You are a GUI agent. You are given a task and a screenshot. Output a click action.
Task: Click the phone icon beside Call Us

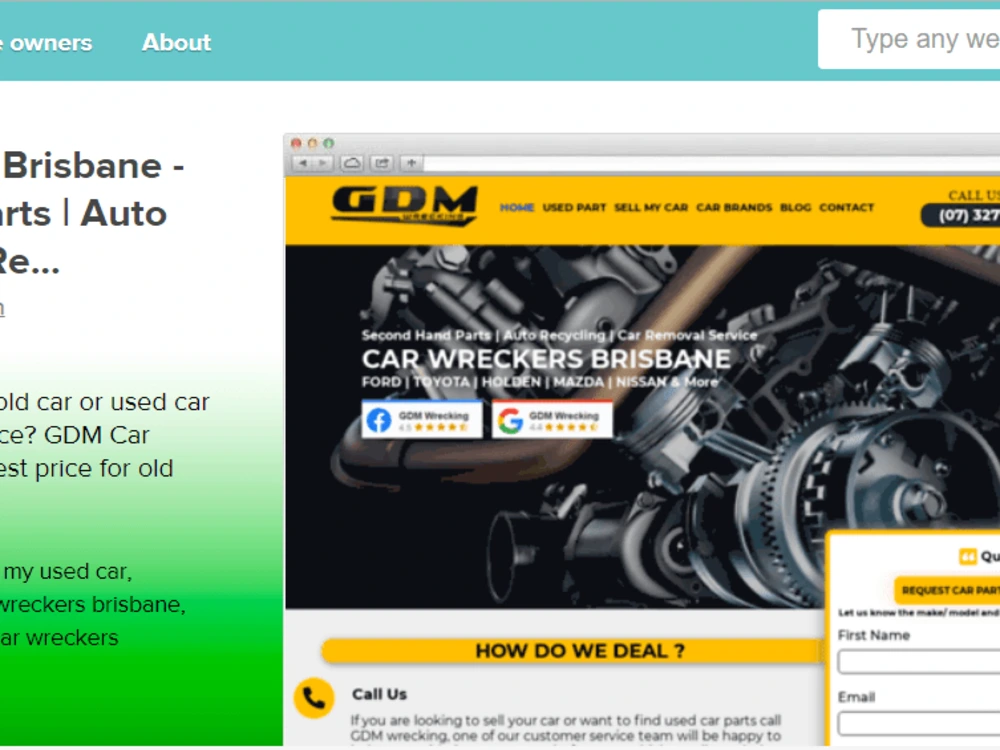(314, 698)
